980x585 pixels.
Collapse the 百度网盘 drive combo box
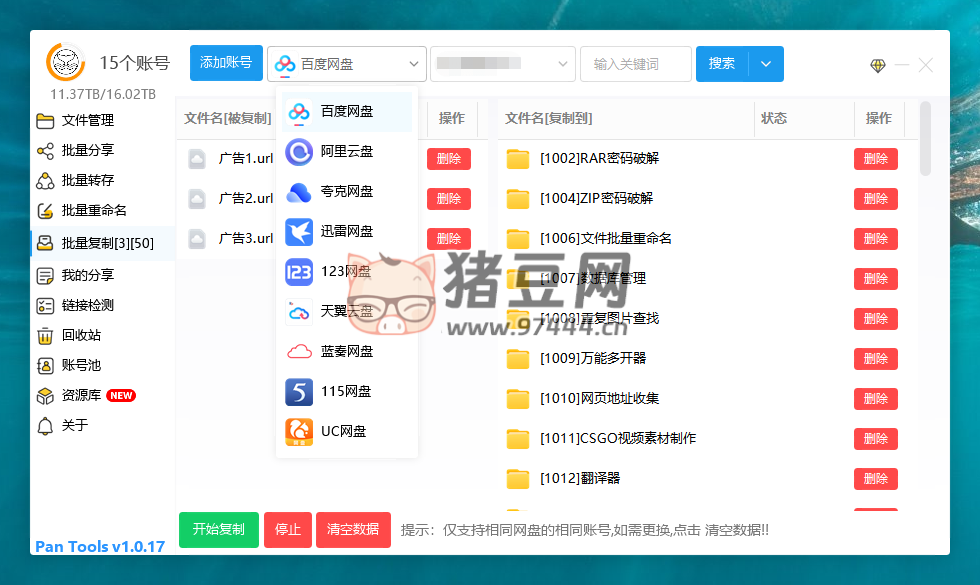tap(347, 64)
